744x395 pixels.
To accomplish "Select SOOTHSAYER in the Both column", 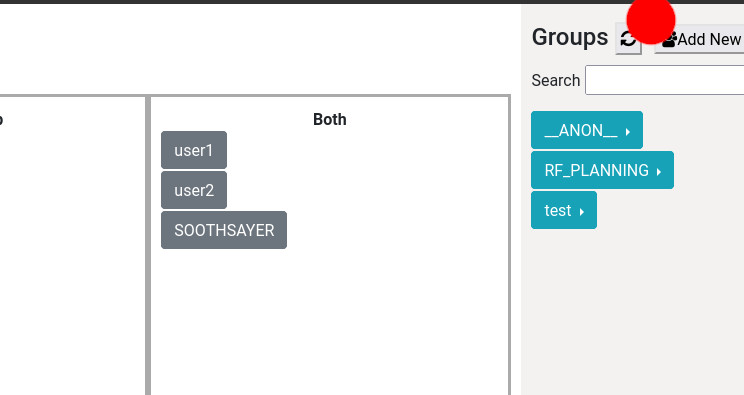I will click(x=224, y=230).
